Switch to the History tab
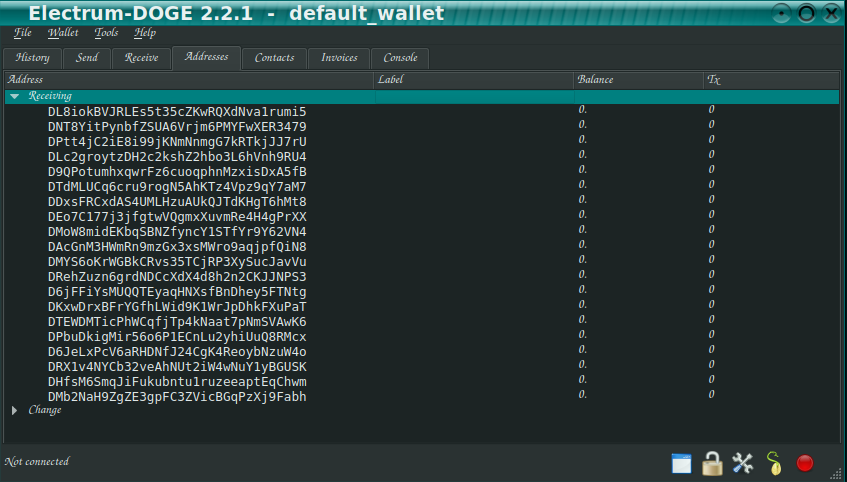Screen dimensions: 847x482 pos(32,58)
